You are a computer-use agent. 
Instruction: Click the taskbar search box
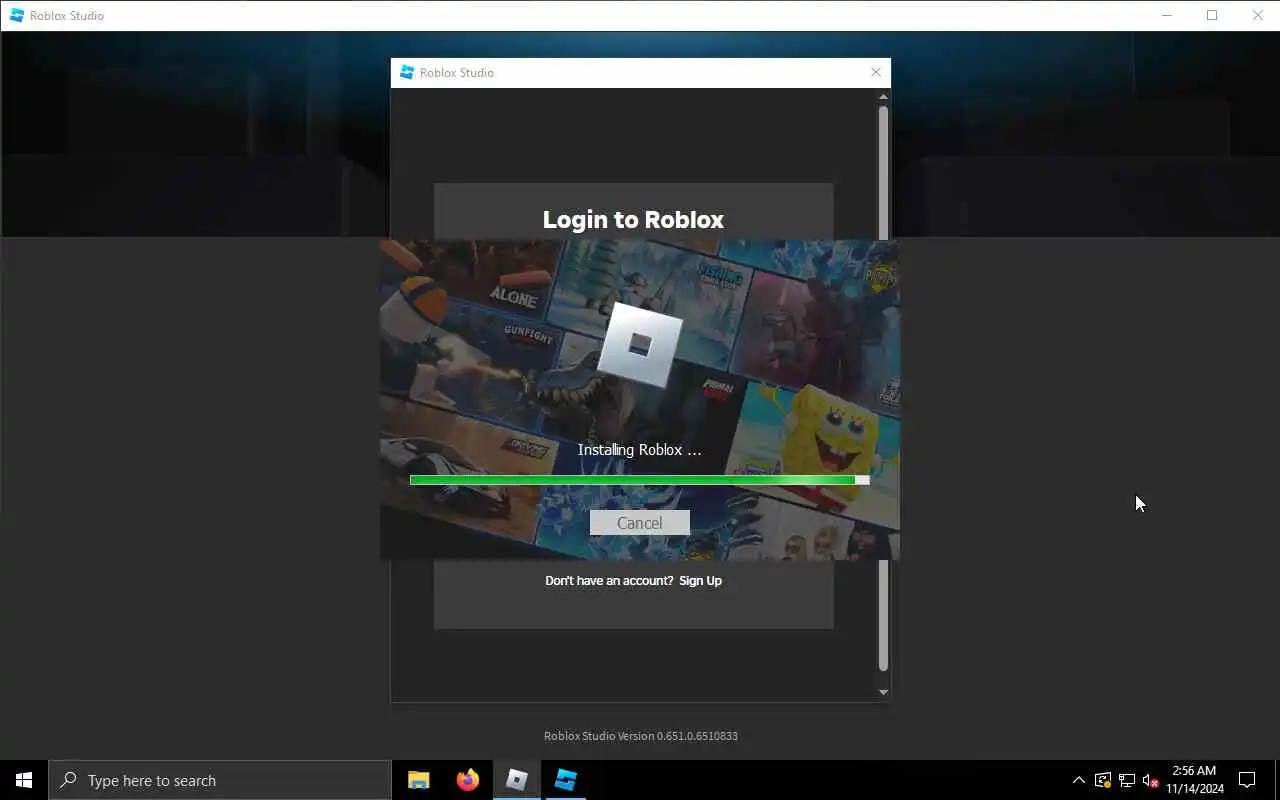click(x=220, y=780)
